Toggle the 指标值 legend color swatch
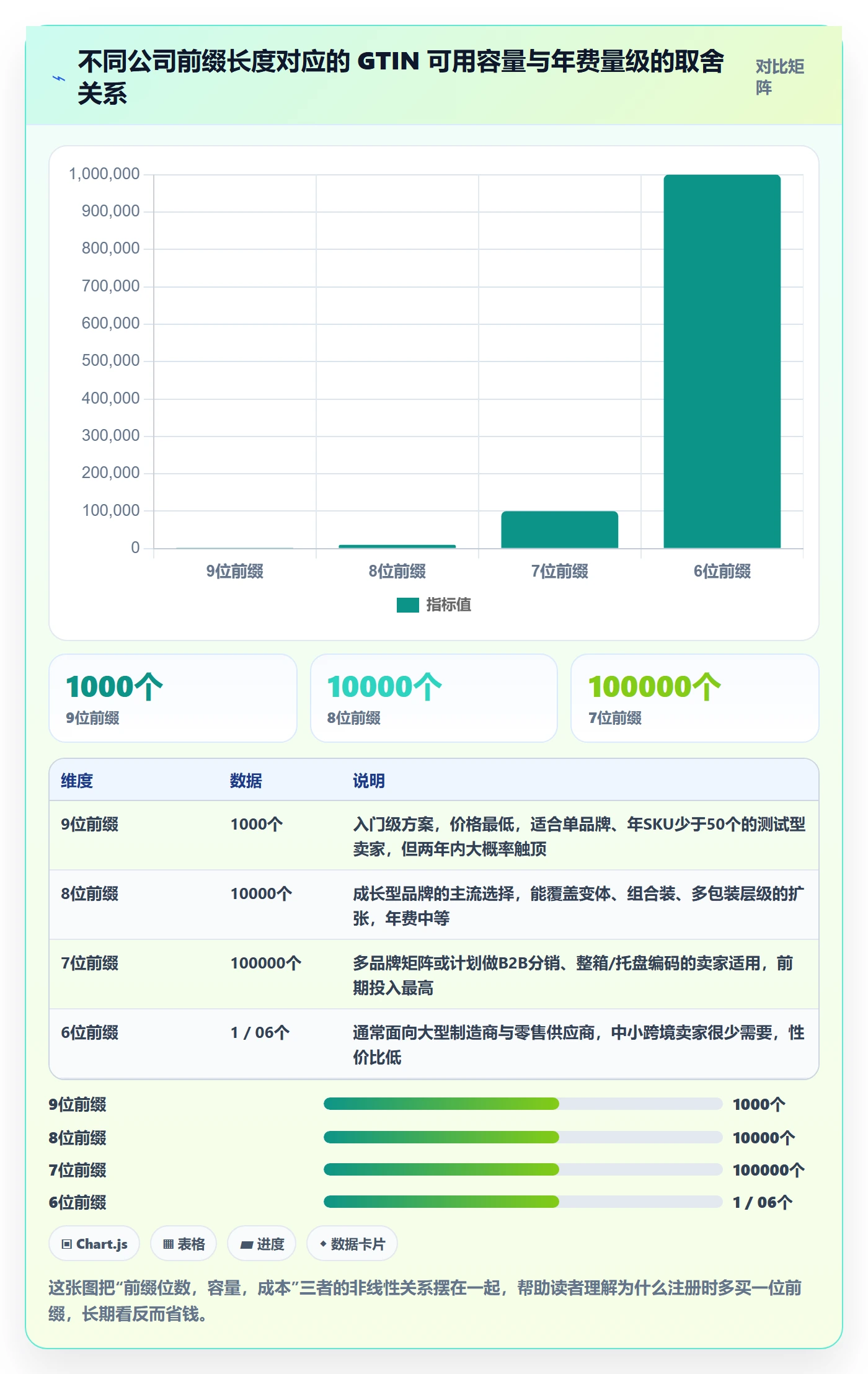The image size is (868, 1374). [x=407, y=605]
